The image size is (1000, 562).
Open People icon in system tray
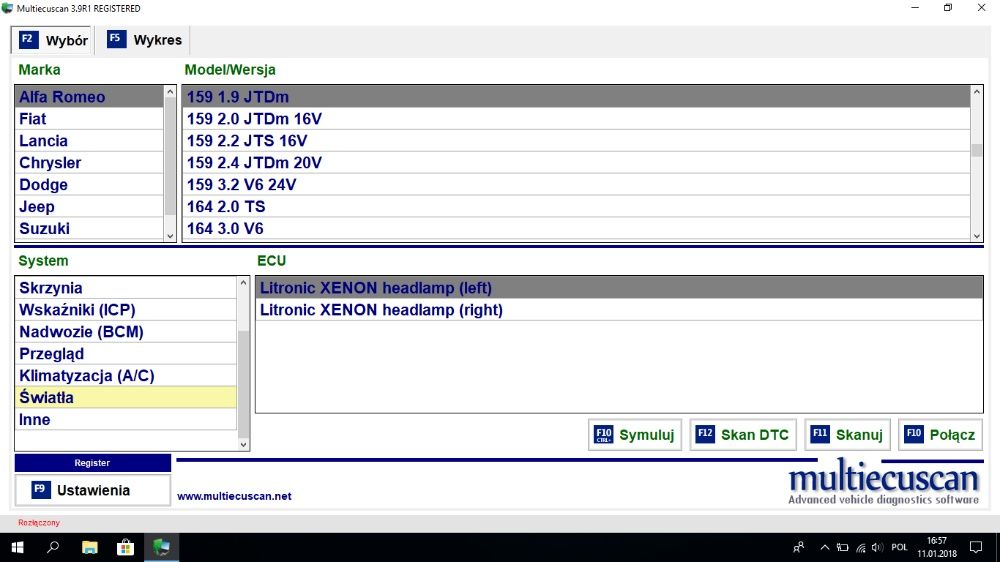click(x=798, y=547)
